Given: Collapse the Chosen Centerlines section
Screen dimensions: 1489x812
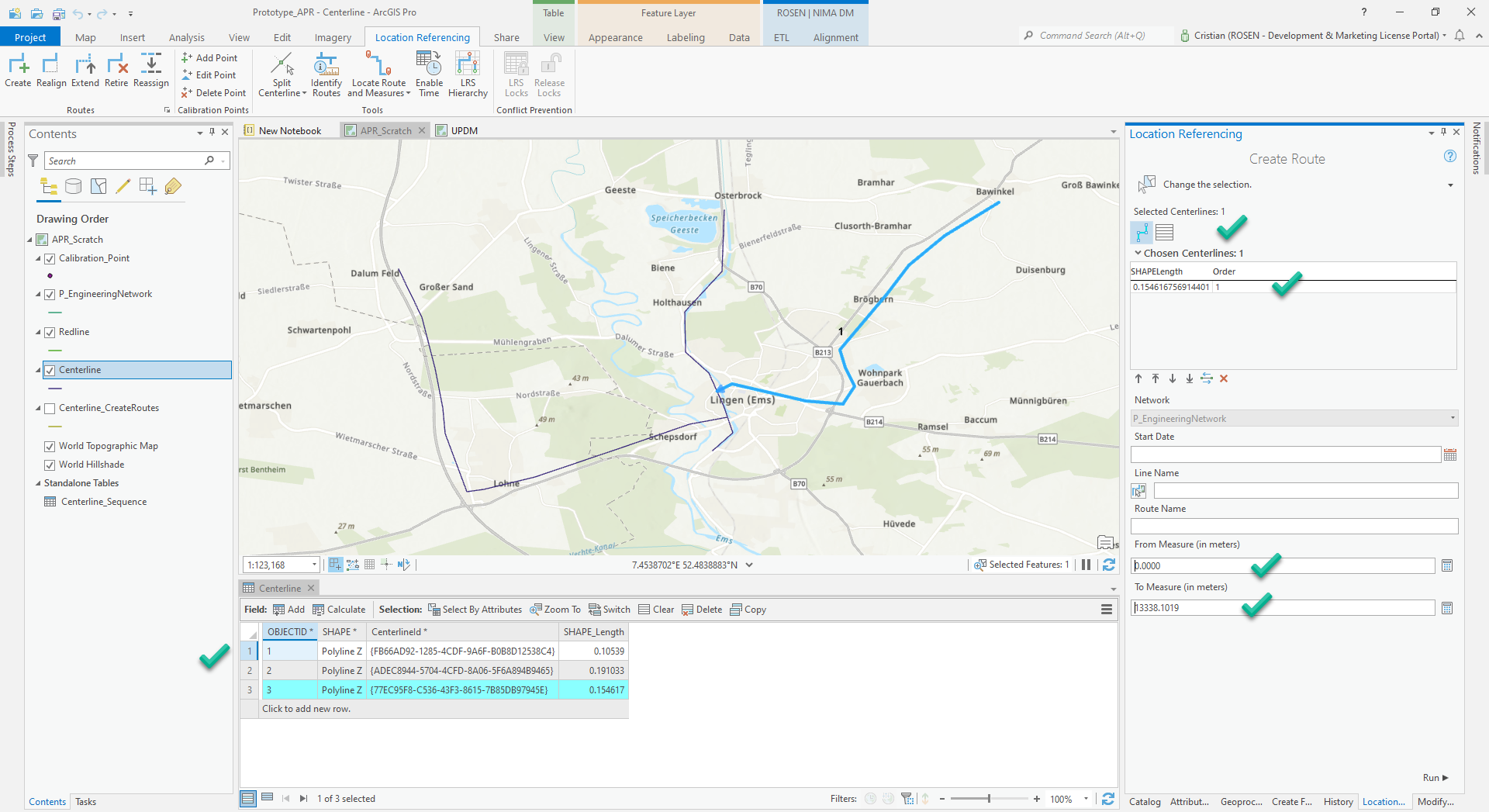Looking at the screenshot, I should [1138, 253].
